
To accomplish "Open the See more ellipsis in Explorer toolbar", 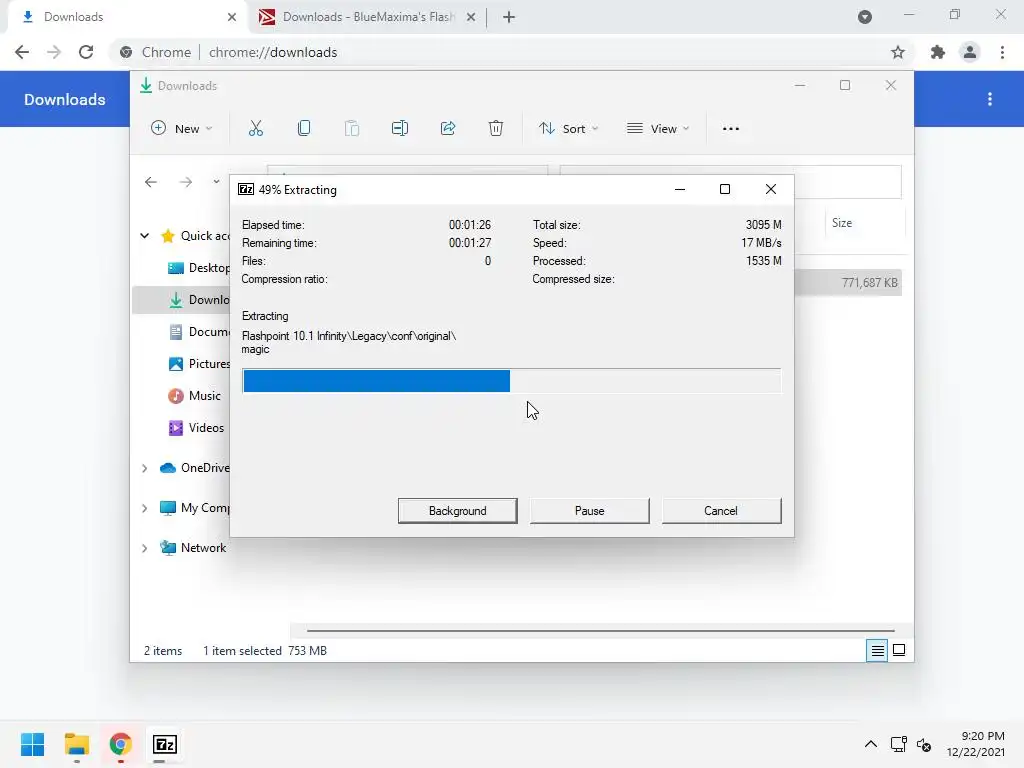I will pyautogui.click(x=731, y=129).
